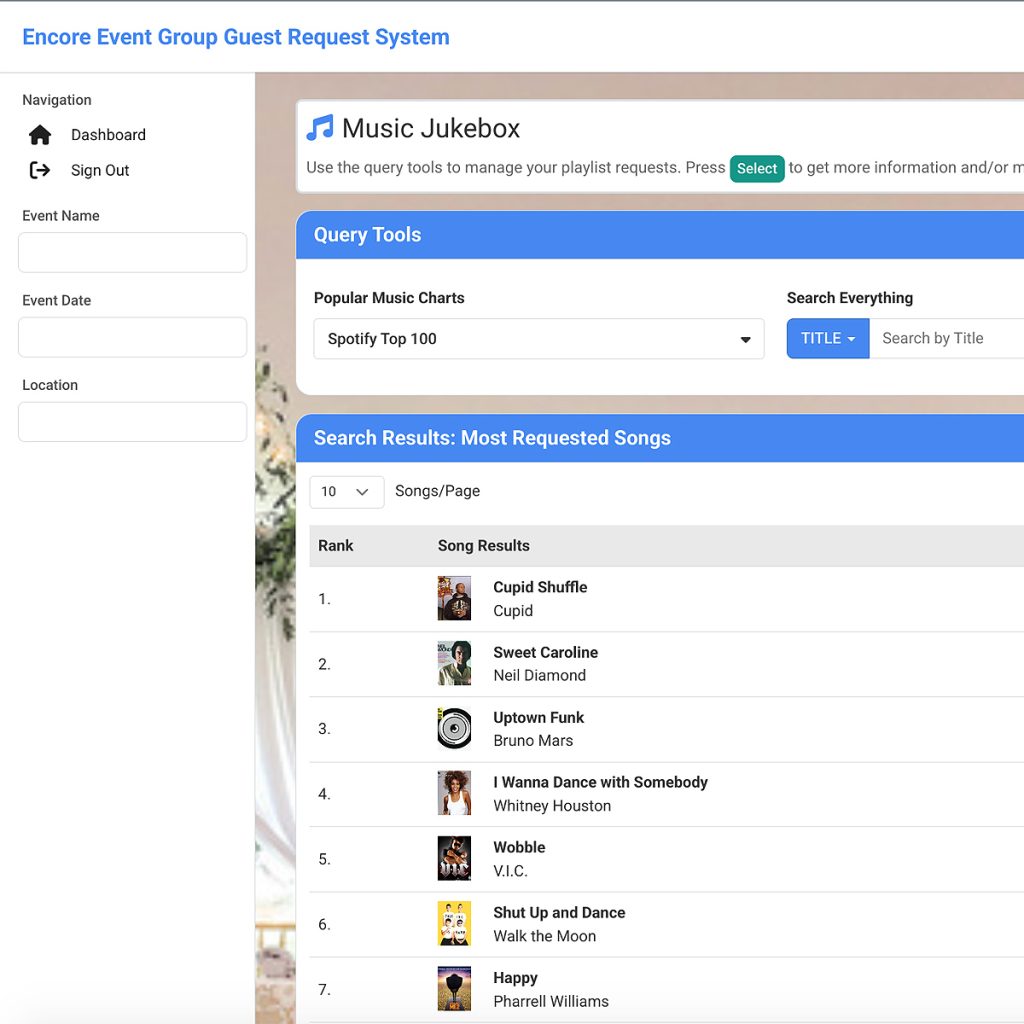
Task: Open the TITLE search type dropdown
Action: pyautogui.click(x=828, y=338)
